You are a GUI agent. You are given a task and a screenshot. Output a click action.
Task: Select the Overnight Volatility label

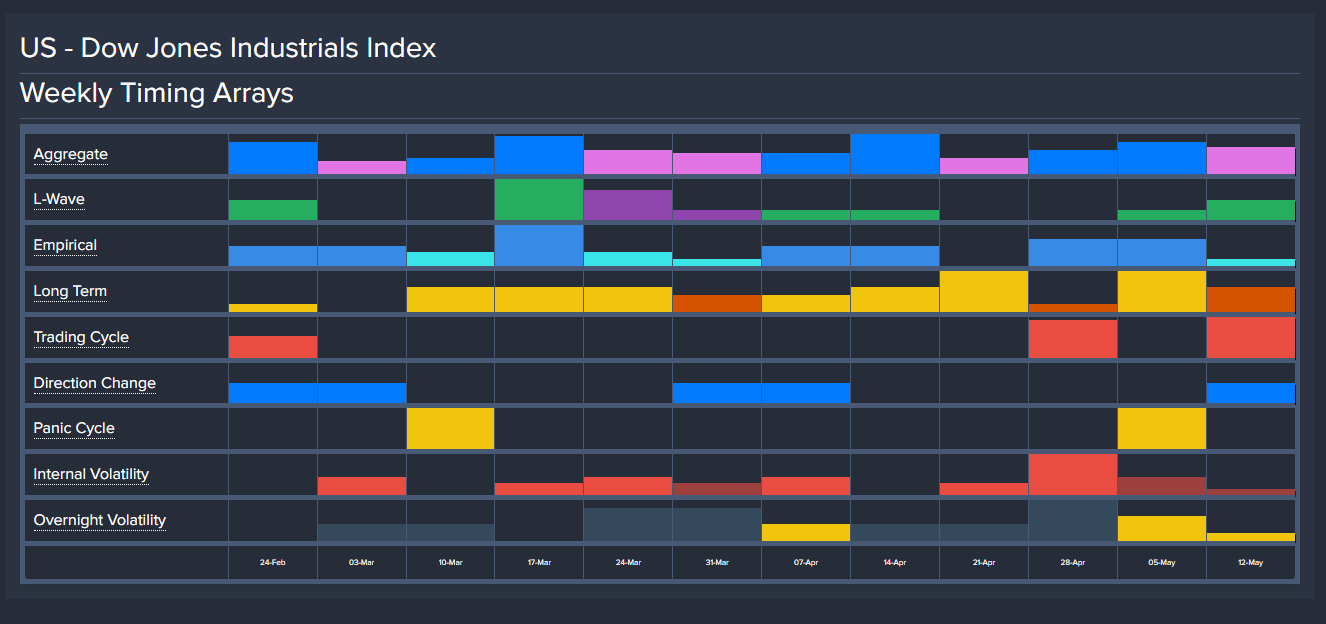click(x=100, y=520)
